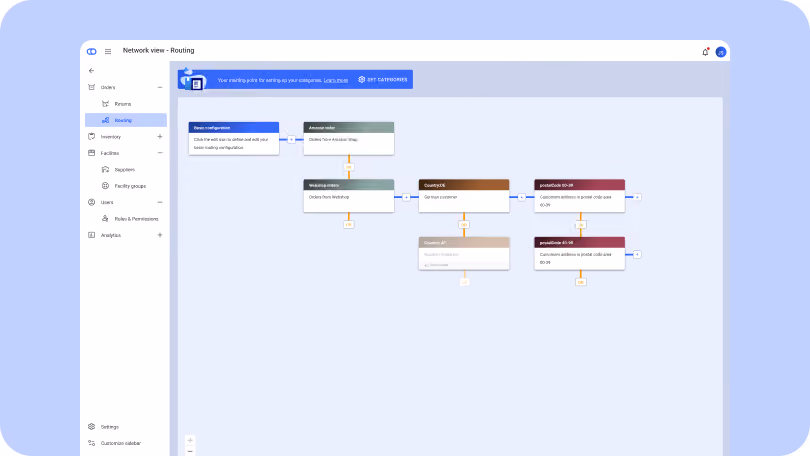Screen dimensions: 810x456
Task: Add node after postalCode 00-39
Action: point(637,197)
